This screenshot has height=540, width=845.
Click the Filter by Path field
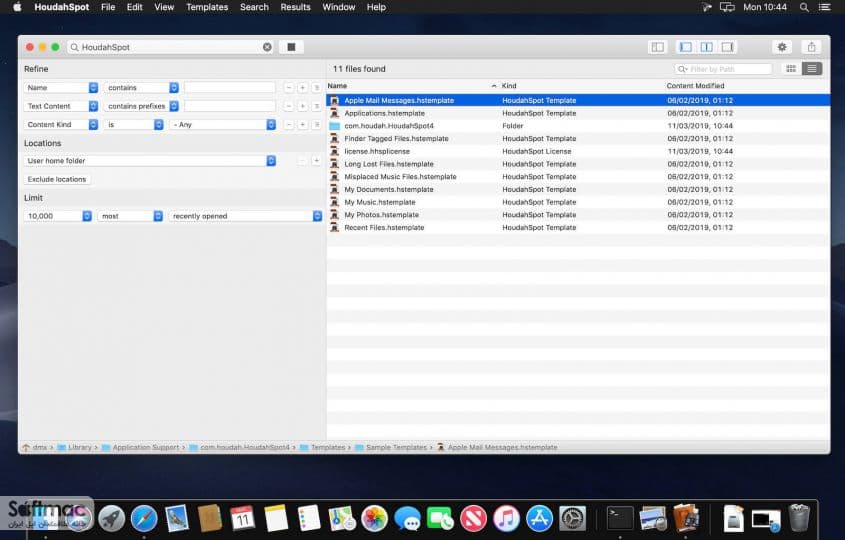(723, 69)
